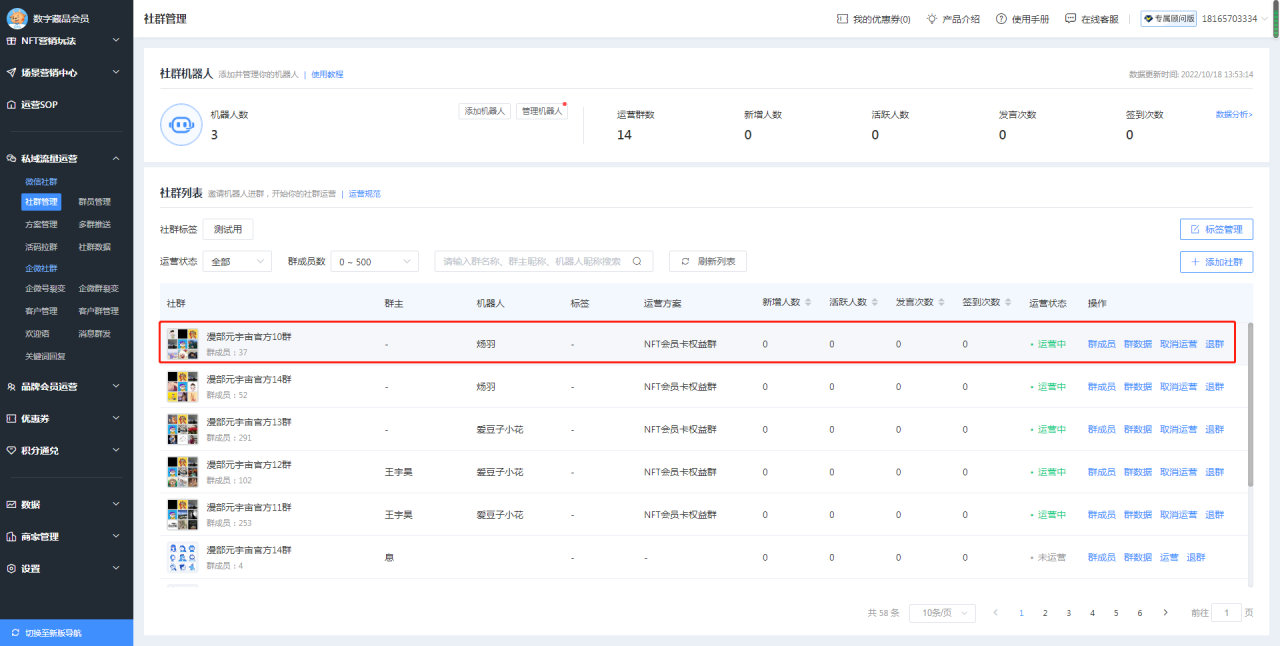Click the magnifier icon in the search box

pos(637,261)
